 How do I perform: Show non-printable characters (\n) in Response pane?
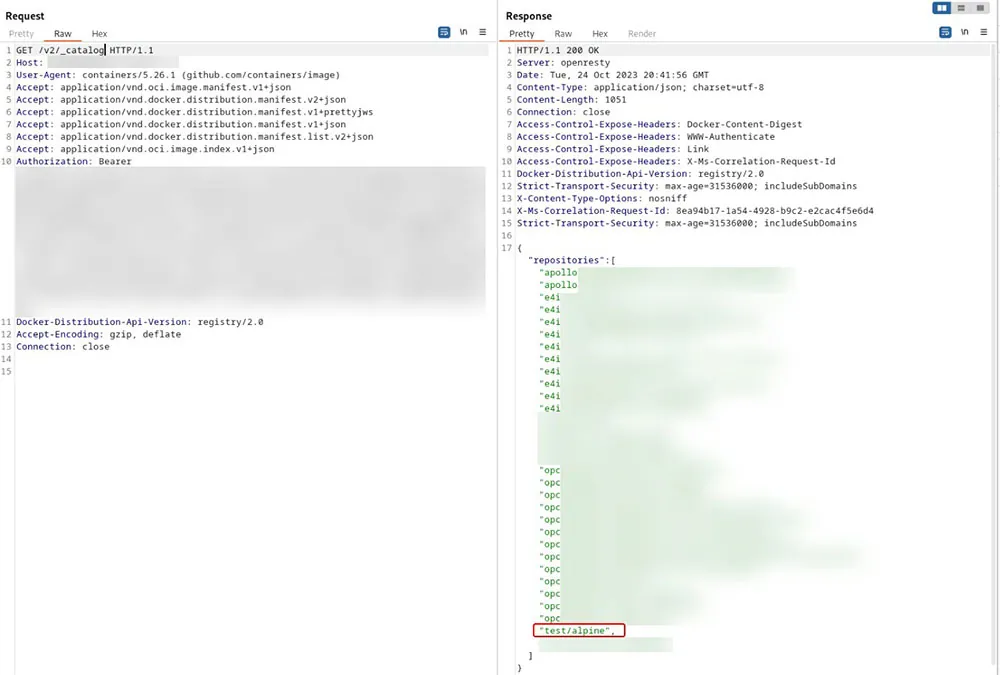[x=965, y=32]
